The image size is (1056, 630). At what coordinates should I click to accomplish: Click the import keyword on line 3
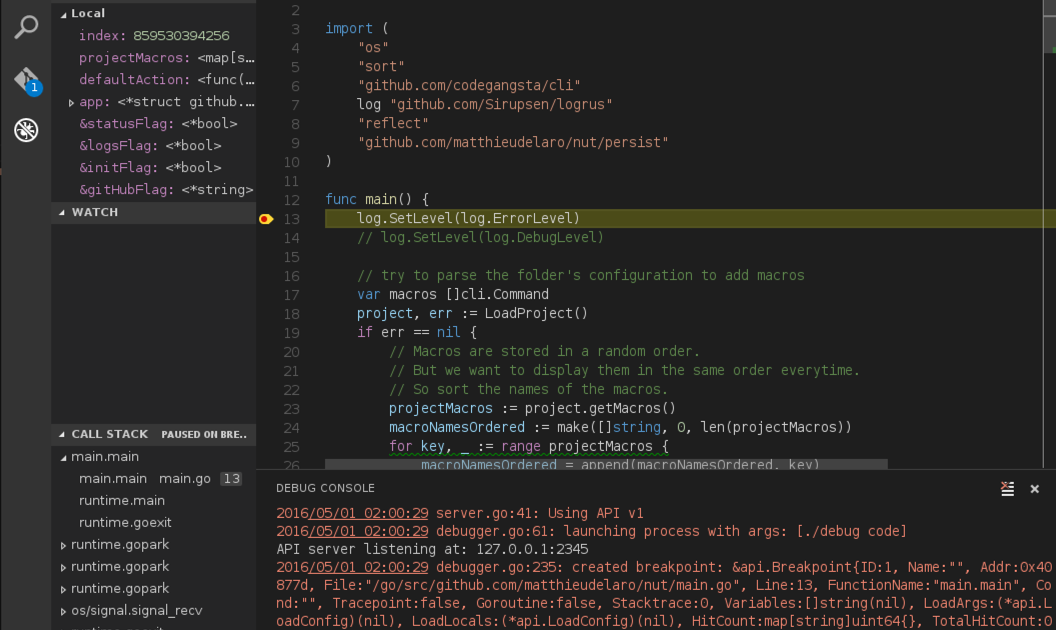click(x=349, y=28)
